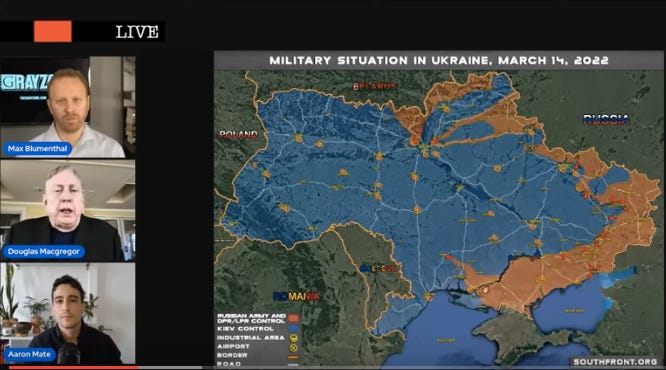Click the RUSSIA label on the map

(x=606, y=119)
